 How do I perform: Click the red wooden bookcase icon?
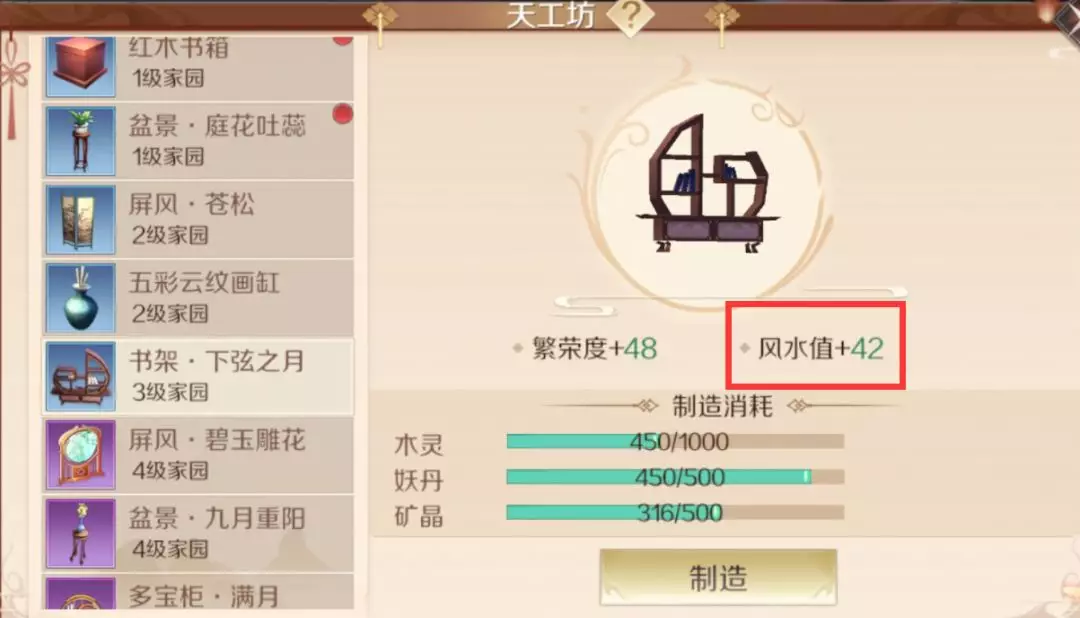click(x=80, y=66)
